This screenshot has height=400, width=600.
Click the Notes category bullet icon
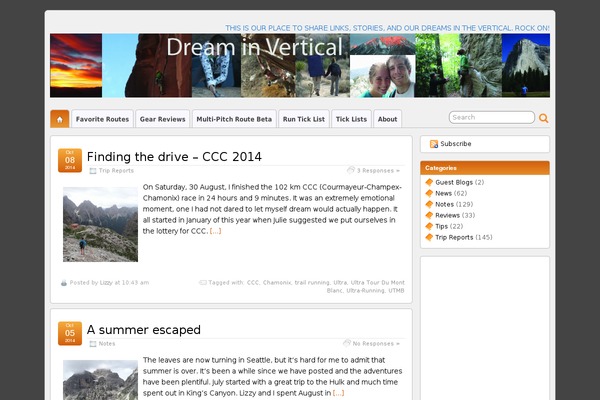(429, 204)
